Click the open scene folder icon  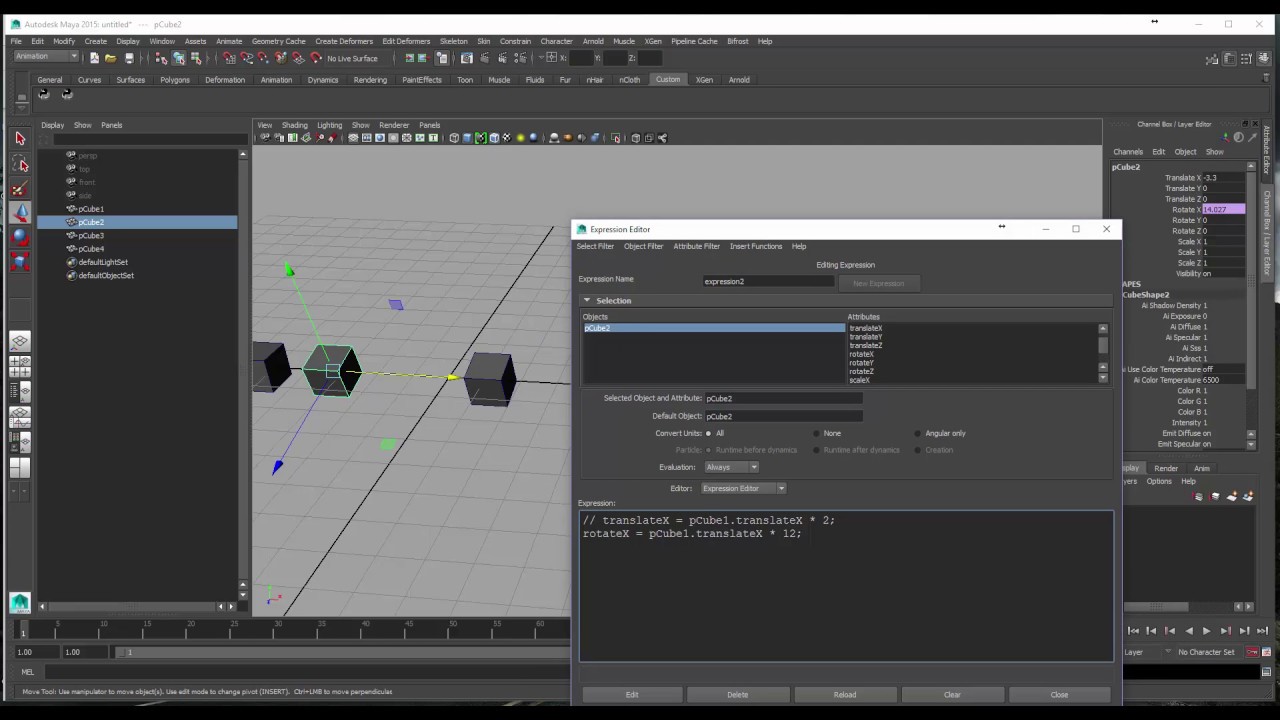pyautogui.click(x=110, y=58)
